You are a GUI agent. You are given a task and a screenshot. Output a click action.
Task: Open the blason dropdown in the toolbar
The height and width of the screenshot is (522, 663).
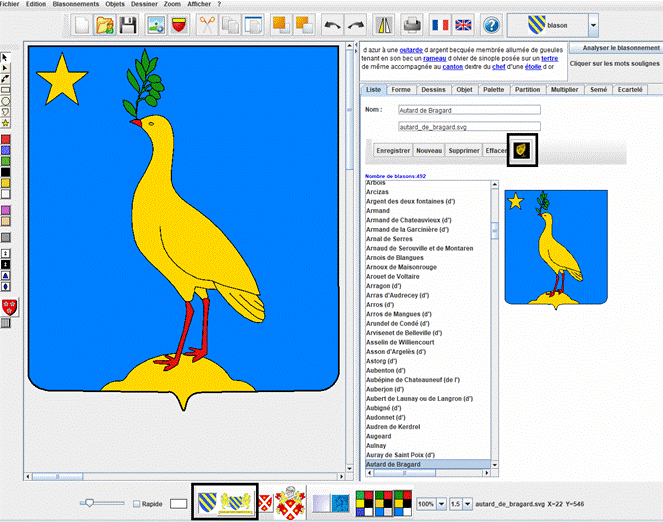pyautogui.click(x=593, y=25)
